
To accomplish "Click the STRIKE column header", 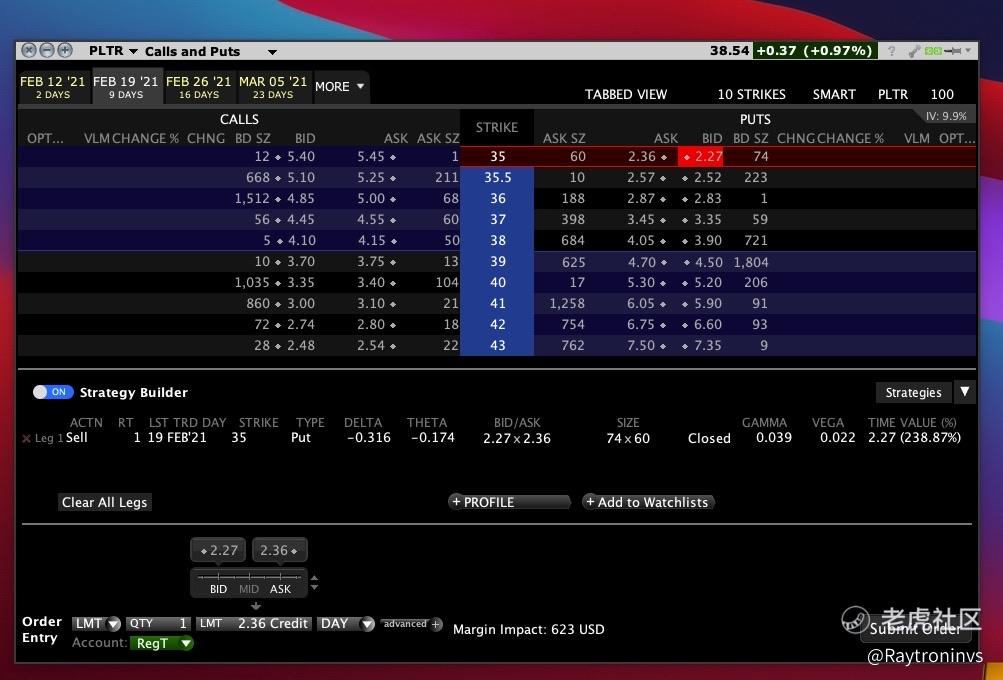I will (497, 127).
